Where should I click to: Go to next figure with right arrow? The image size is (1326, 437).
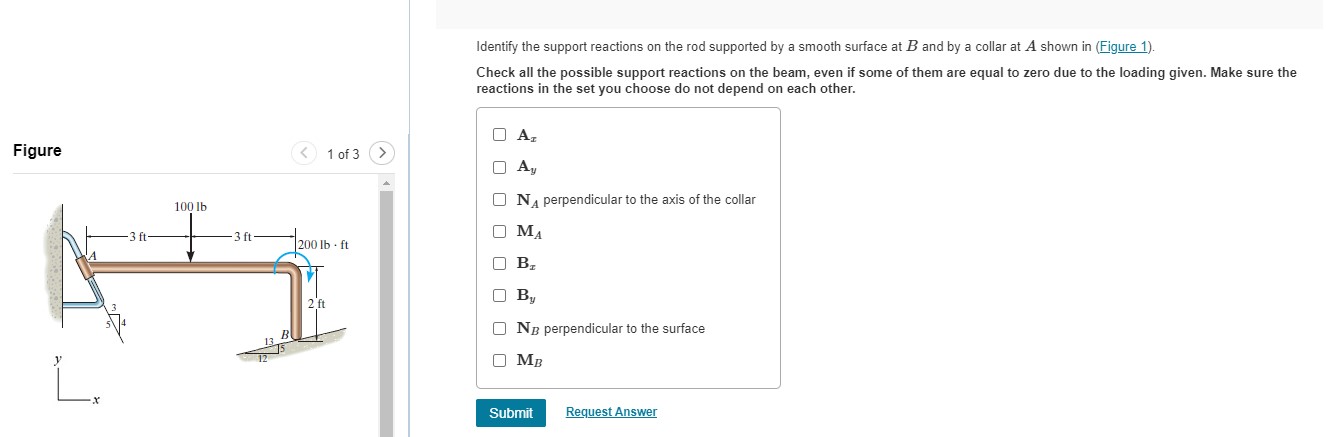tap(382, 153)
